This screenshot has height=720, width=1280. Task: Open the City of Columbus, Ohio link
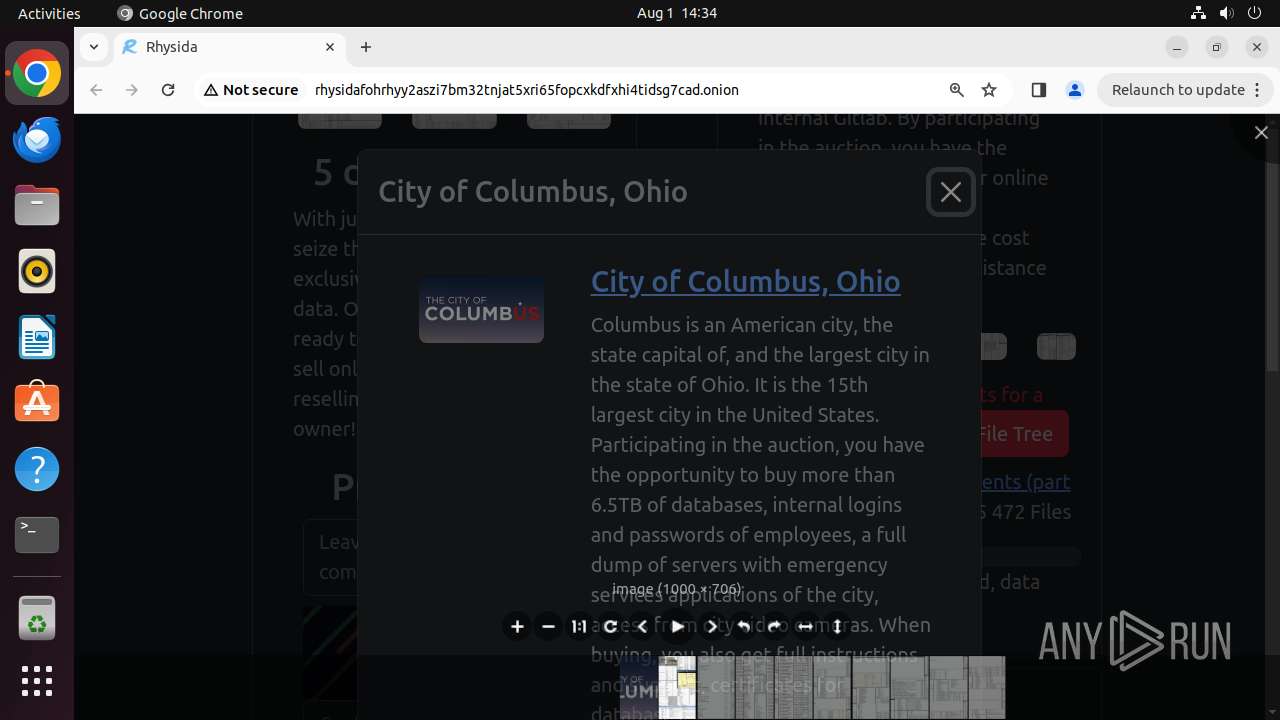[x=745, y=281]
